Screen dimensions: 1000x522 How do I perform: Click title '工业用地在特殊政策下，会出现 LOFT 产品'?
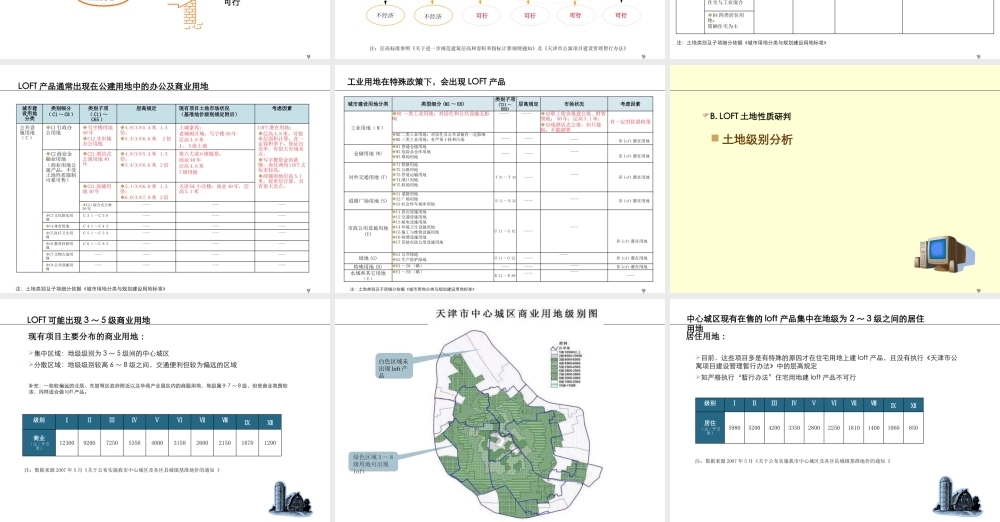click(x=426, y=82)
